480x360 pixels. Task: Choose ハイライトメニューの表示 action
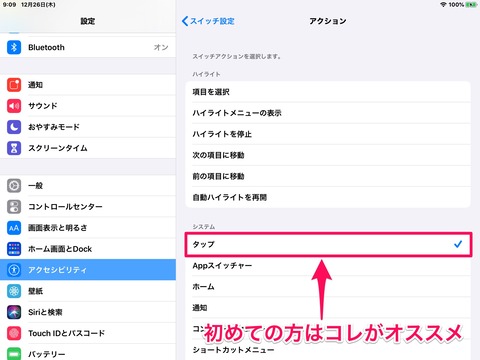coord(328,113)
